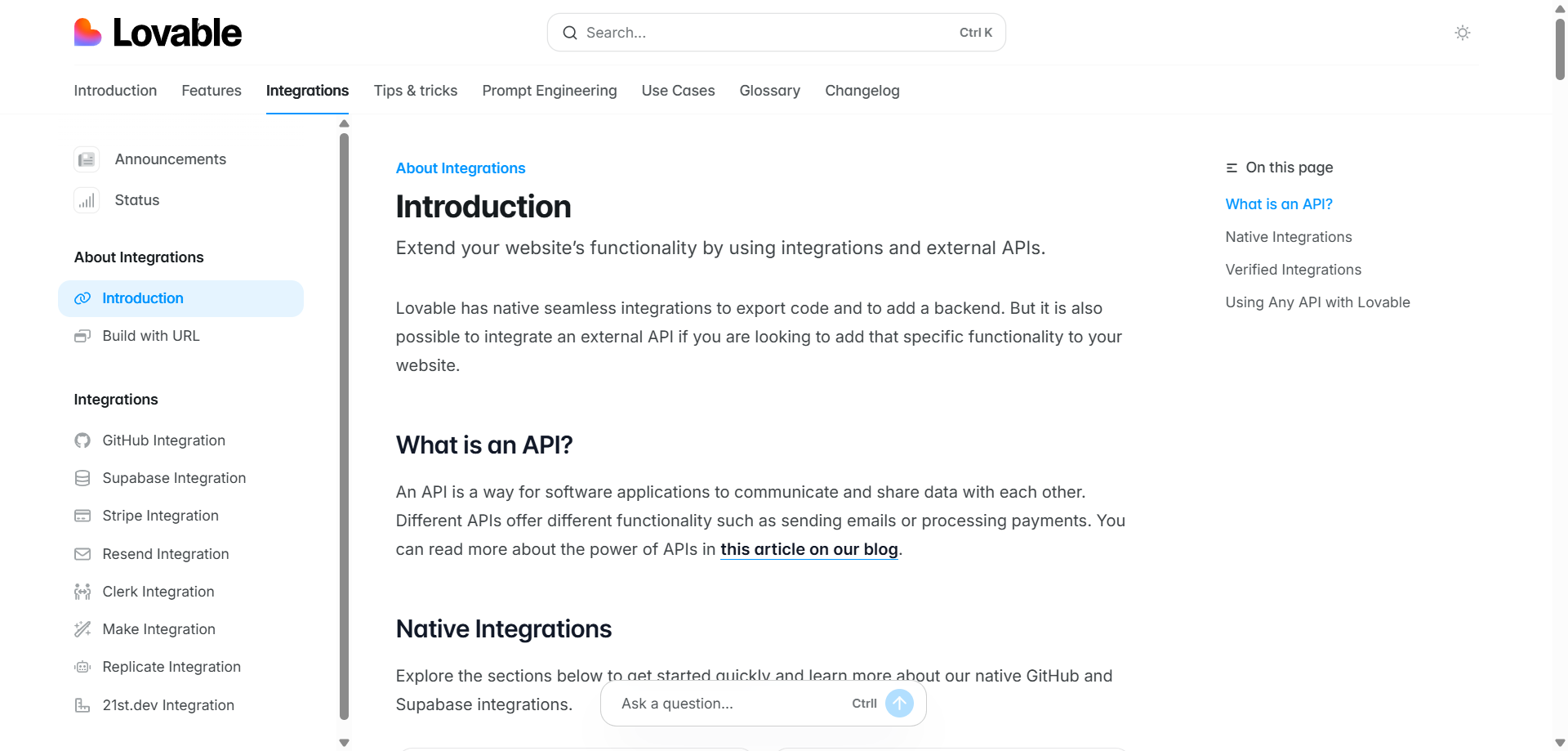The image size is (1568, 751).
Task: Toggle light/dark mode sun icon
Action: [1463, 33]
